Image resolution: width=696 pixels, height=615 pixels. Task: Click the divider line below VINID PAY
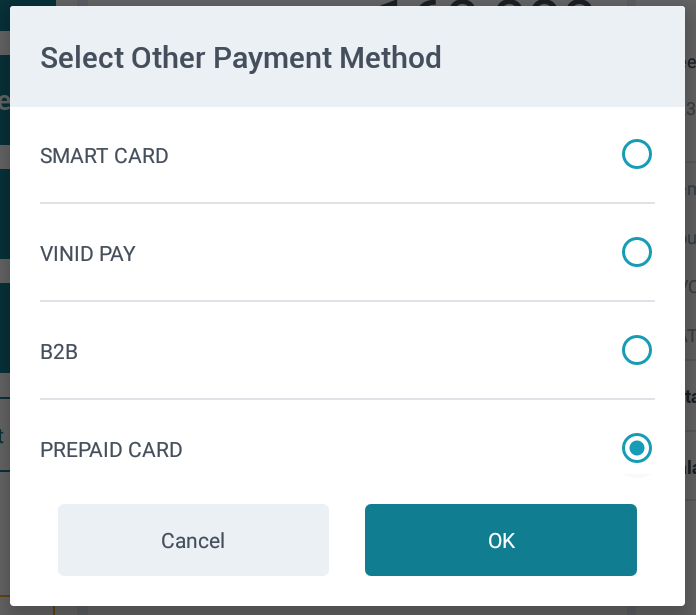click(347, 301)
